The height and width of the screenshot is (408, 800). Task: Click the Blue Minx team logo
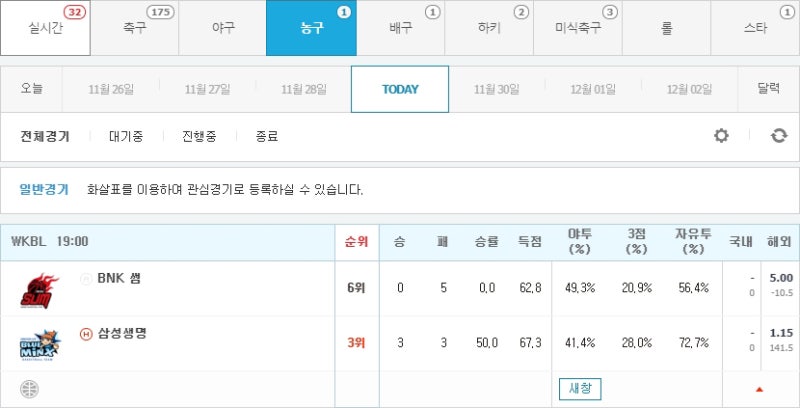pos(39,344)
